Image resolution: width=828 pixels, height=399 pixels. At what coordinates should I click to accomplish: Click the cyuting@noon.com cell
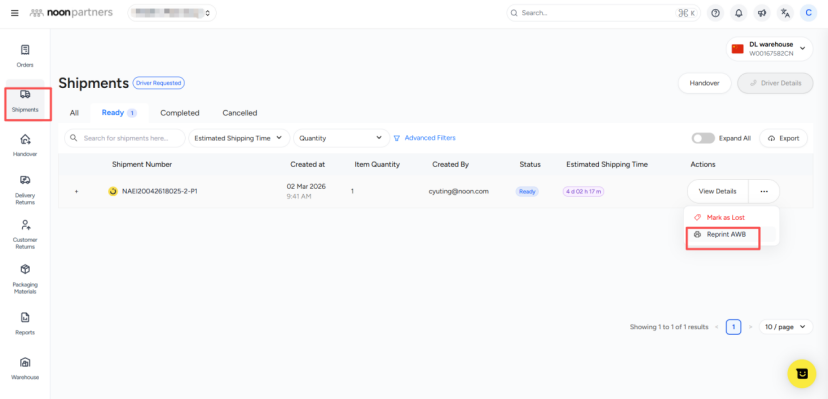(x=458, y=192)
